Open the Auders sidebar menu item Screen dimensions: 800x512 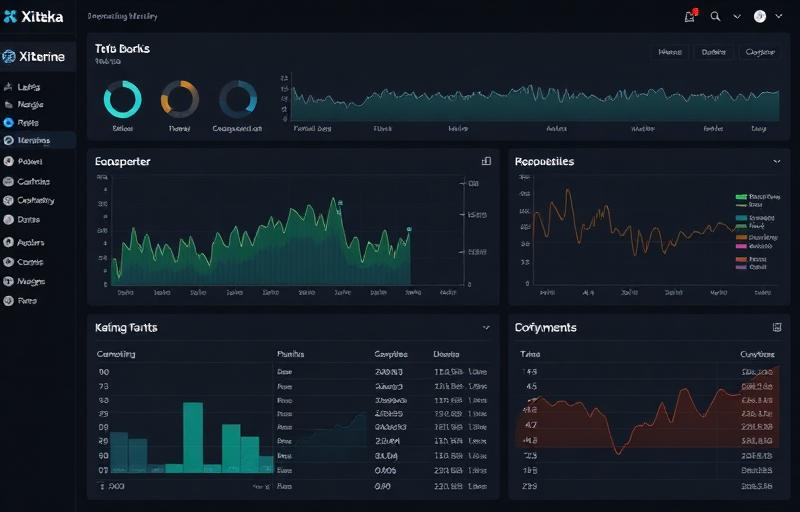(x=28, y=242)
